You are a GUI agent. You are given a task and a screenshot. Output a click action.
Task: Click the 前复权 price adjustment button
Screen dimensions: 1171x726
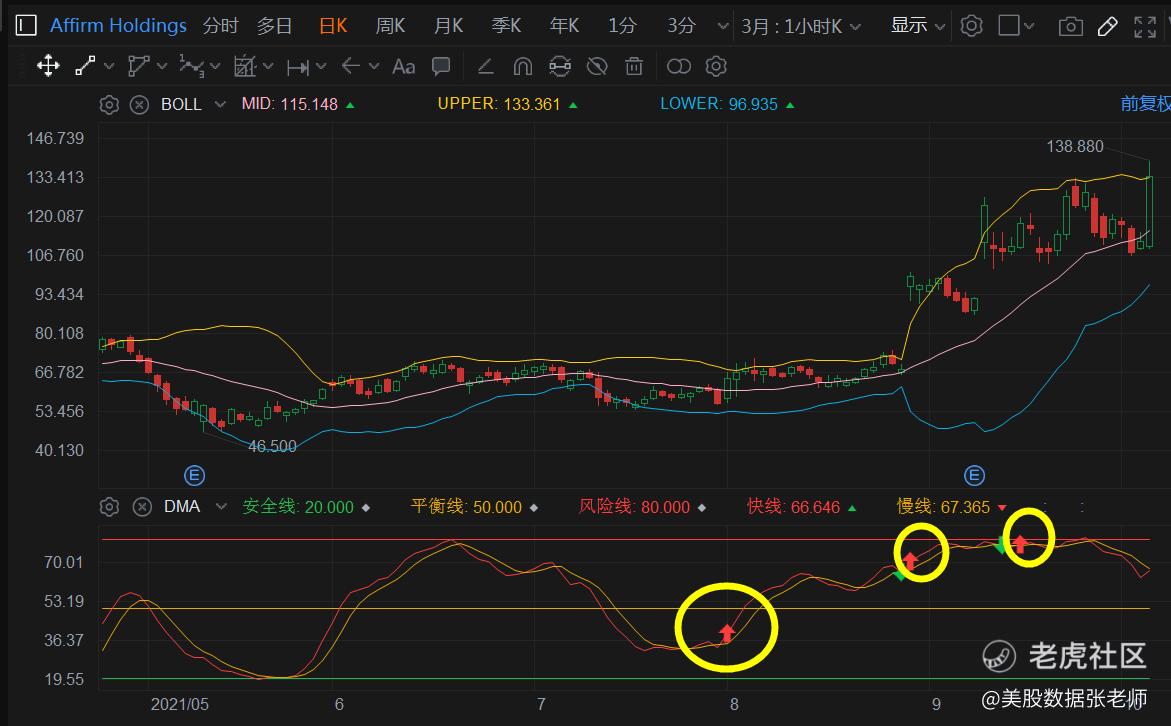coord(1146,104)
